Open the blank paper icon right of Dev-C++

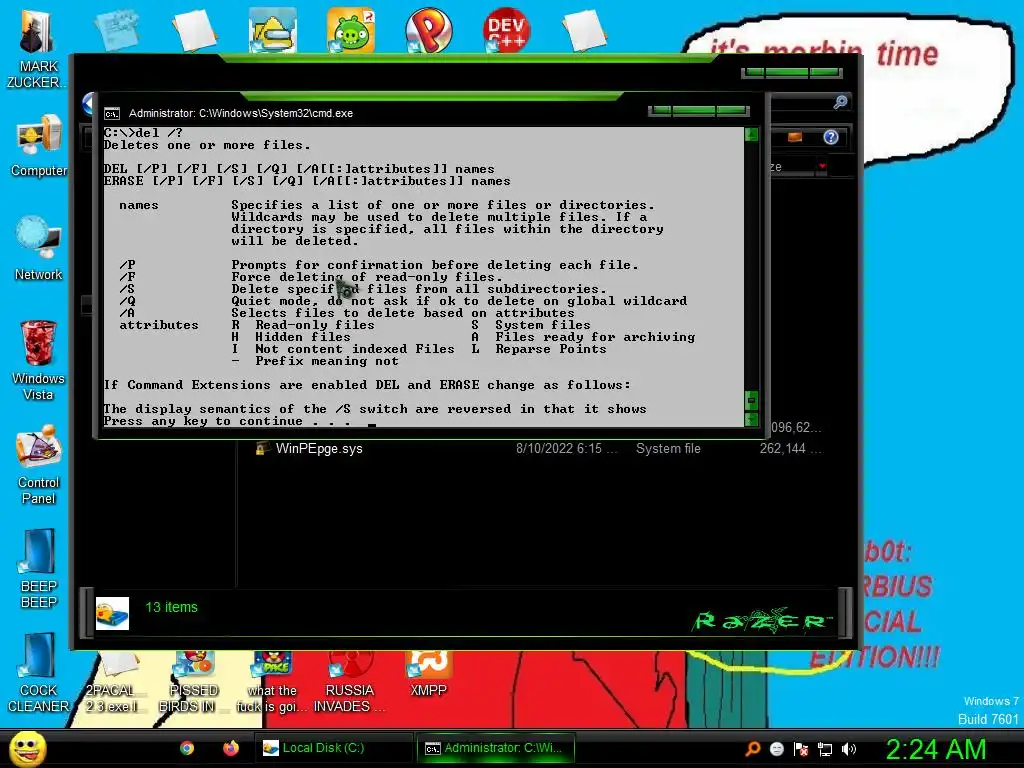[584, 30]
